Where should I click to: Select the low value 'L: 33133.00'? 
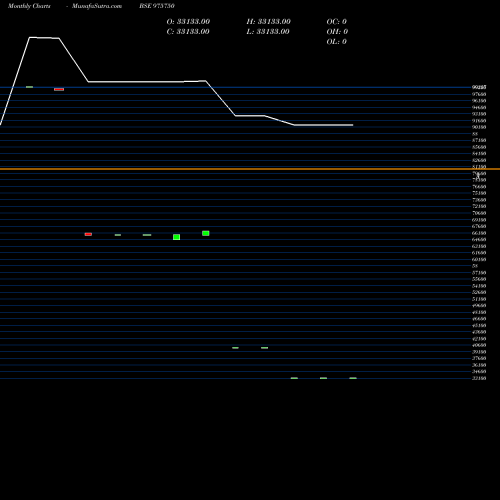click(268, 32)
